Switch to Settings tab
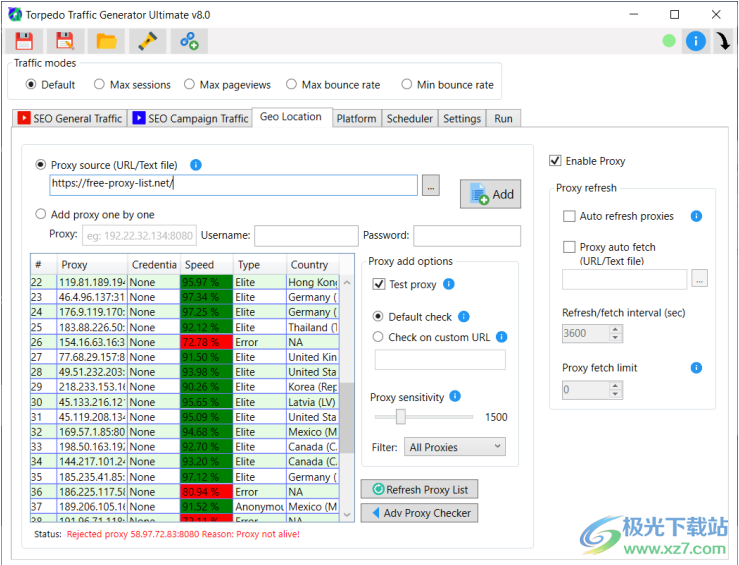Viewport: 739px width, 565px height. [x=462, y=118]
